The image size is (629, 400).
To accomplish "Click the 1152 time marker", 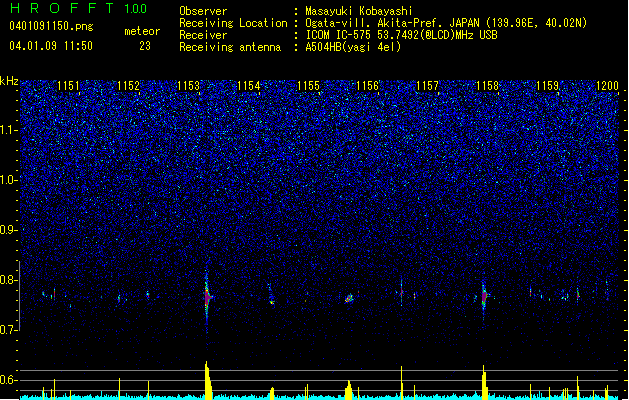I will pyautogui.click(x=128, y=86).
